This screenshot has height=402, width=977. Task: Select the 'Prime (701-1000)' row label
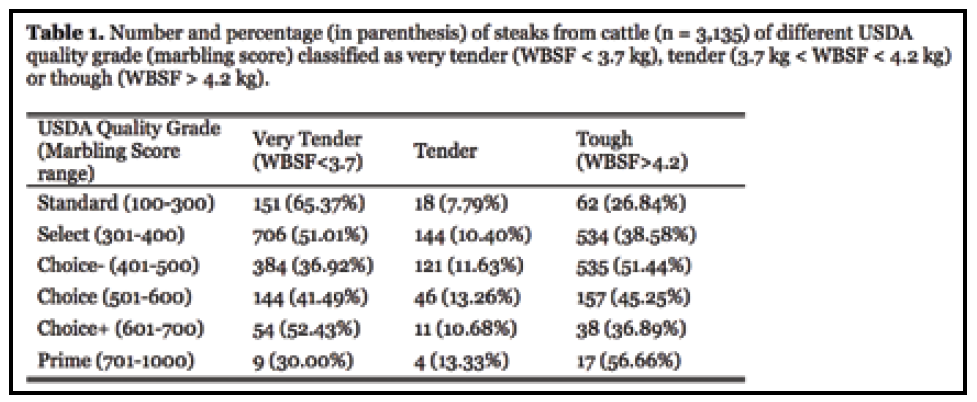[x=113, y=358]
